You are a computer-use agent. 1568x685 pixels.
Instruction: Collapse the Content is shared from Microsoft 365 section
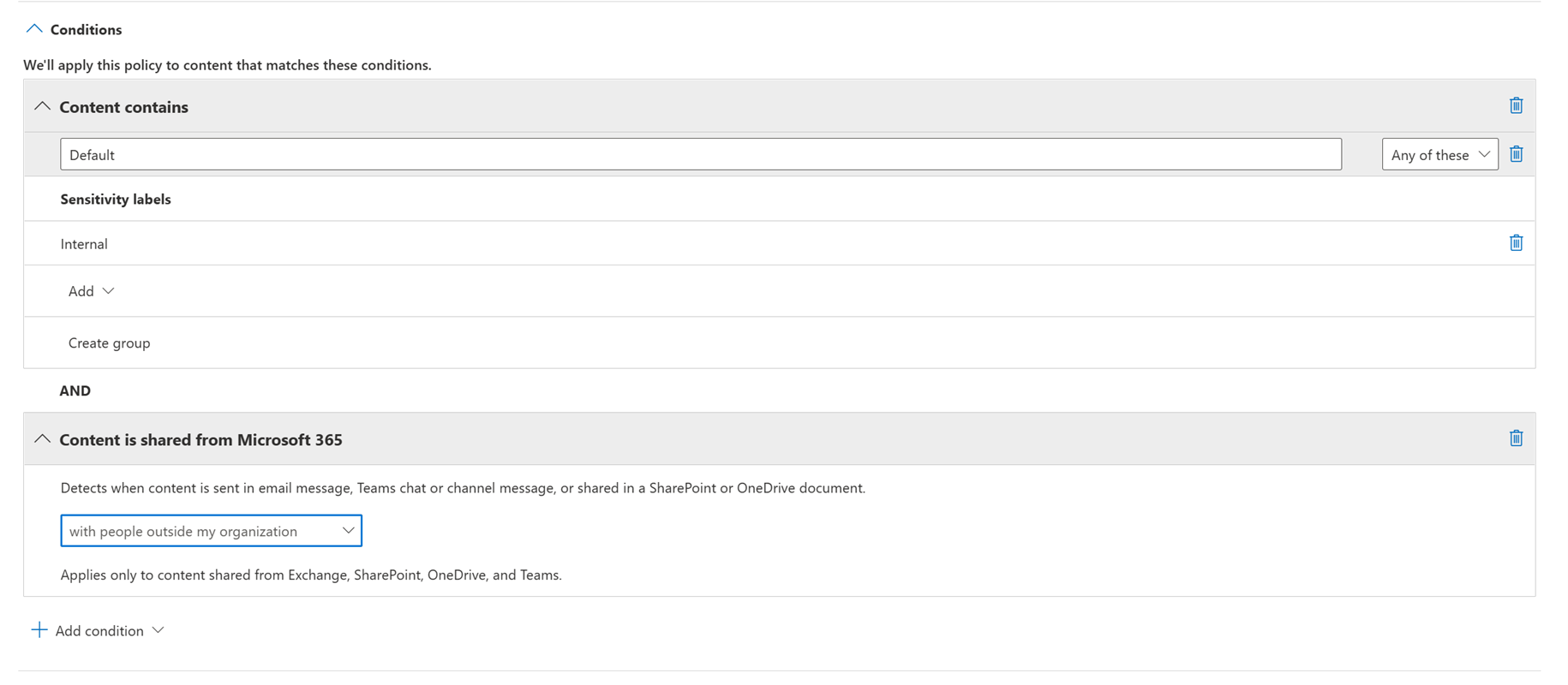(x=42, y=439)
